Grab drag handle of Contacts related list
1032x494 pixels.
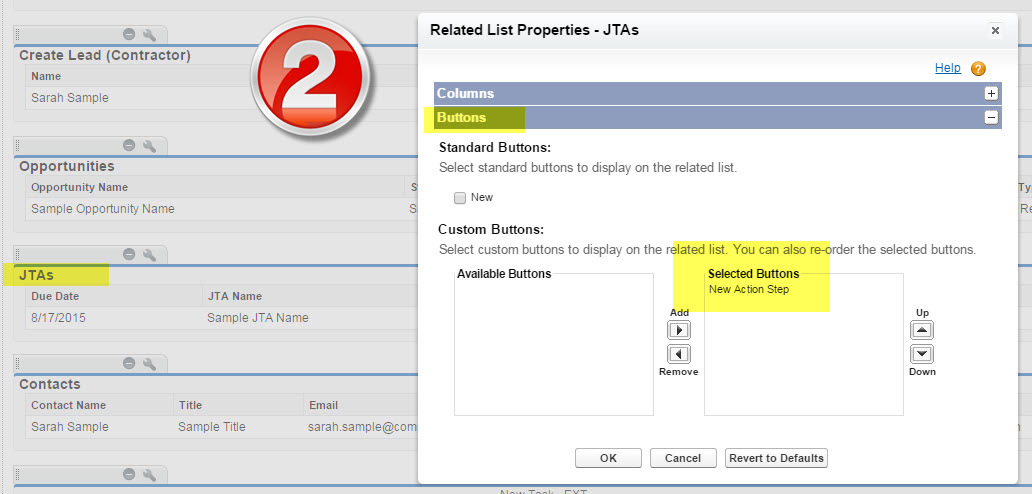[18, 363]
